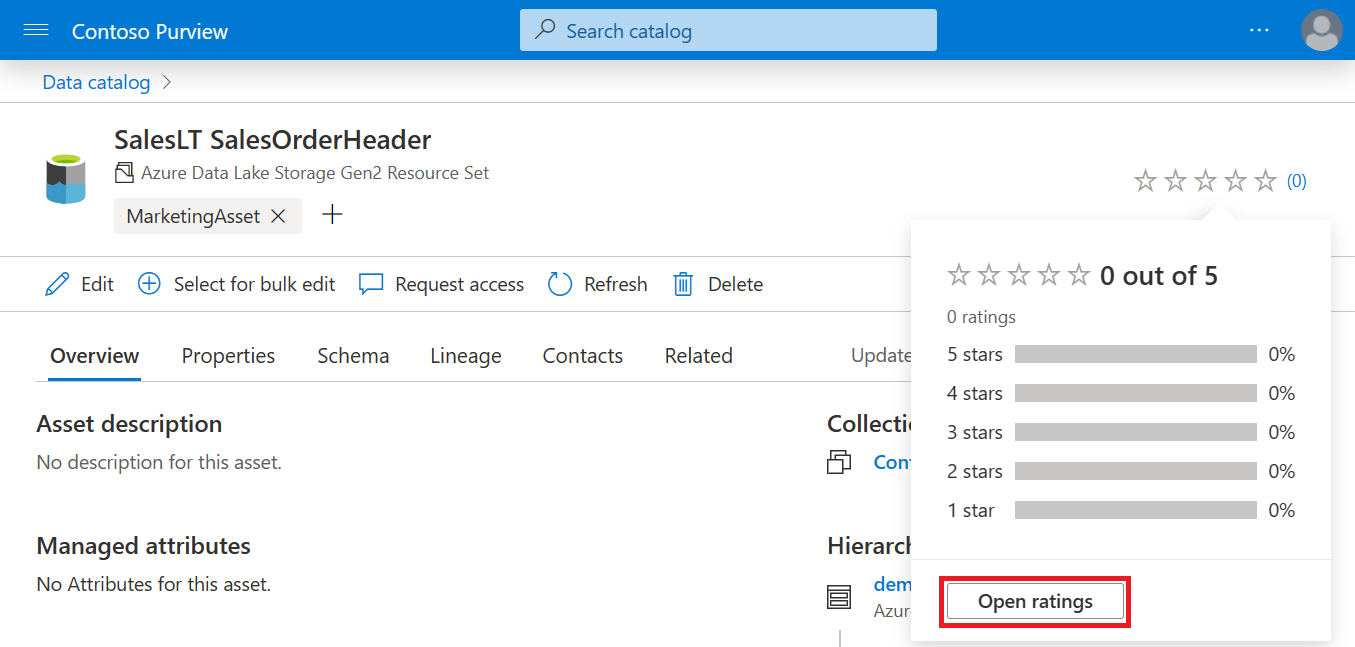Click the Open ratings button

[1035, 601]
